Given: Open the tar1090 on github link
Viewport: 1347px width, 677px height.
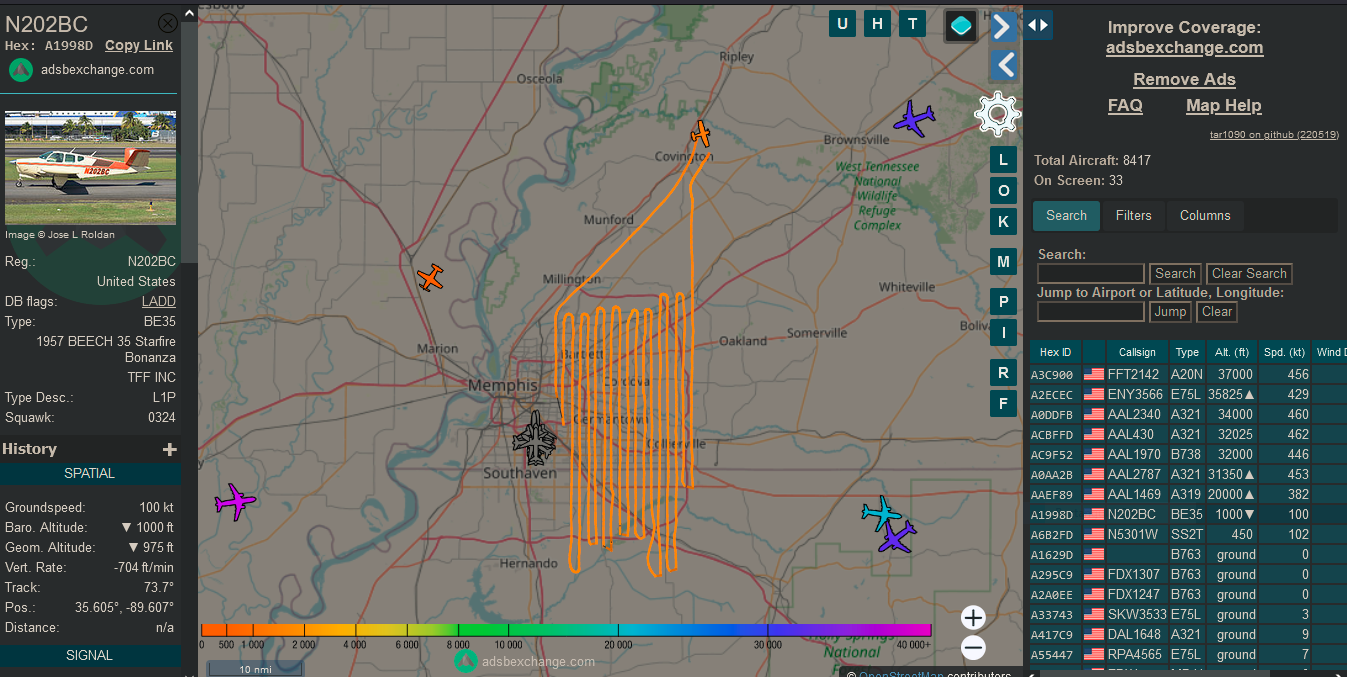Looking at the screenshot, I should [1274, 134].
